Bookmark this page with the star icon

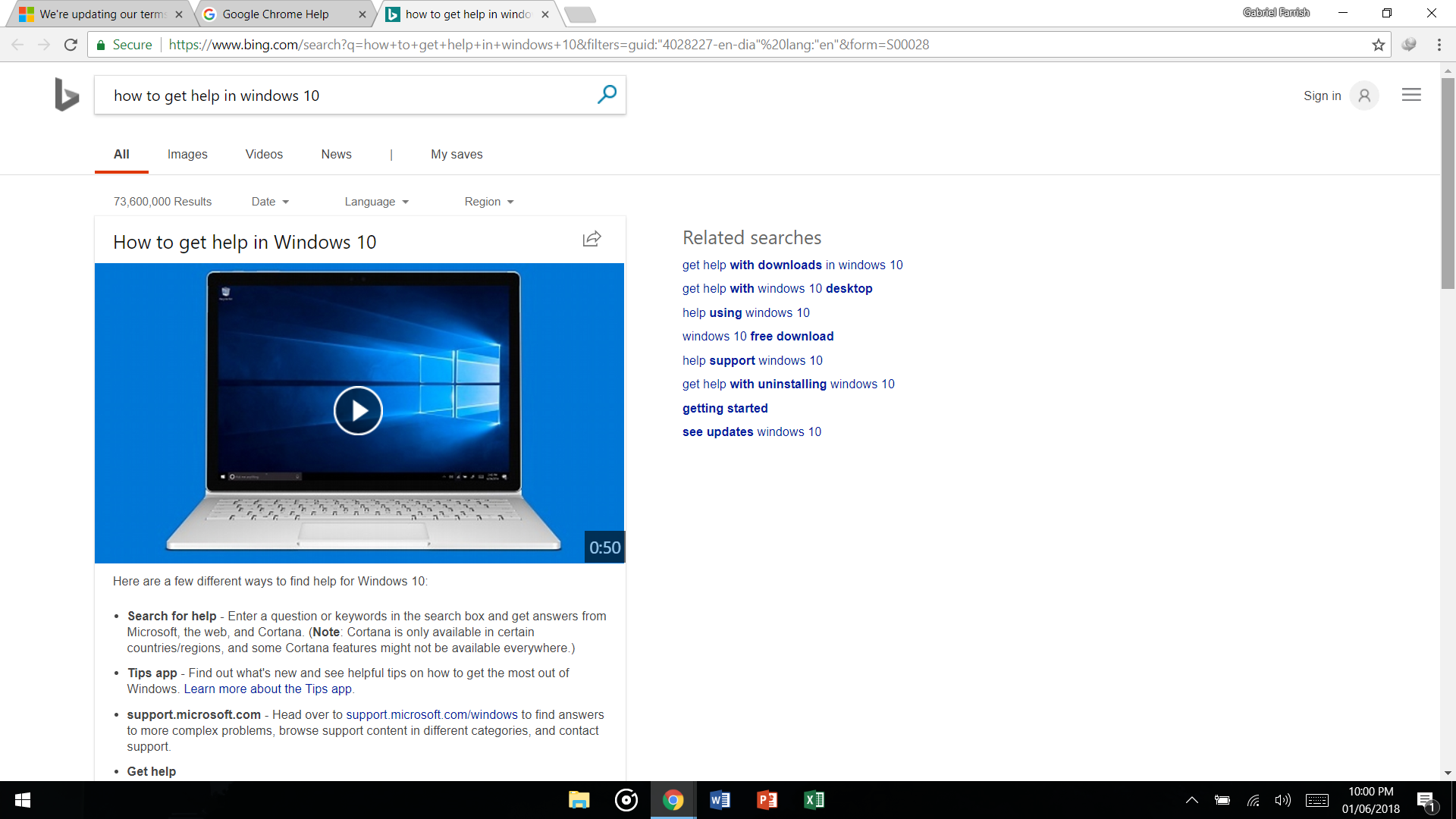click(x=1378, y=45)
